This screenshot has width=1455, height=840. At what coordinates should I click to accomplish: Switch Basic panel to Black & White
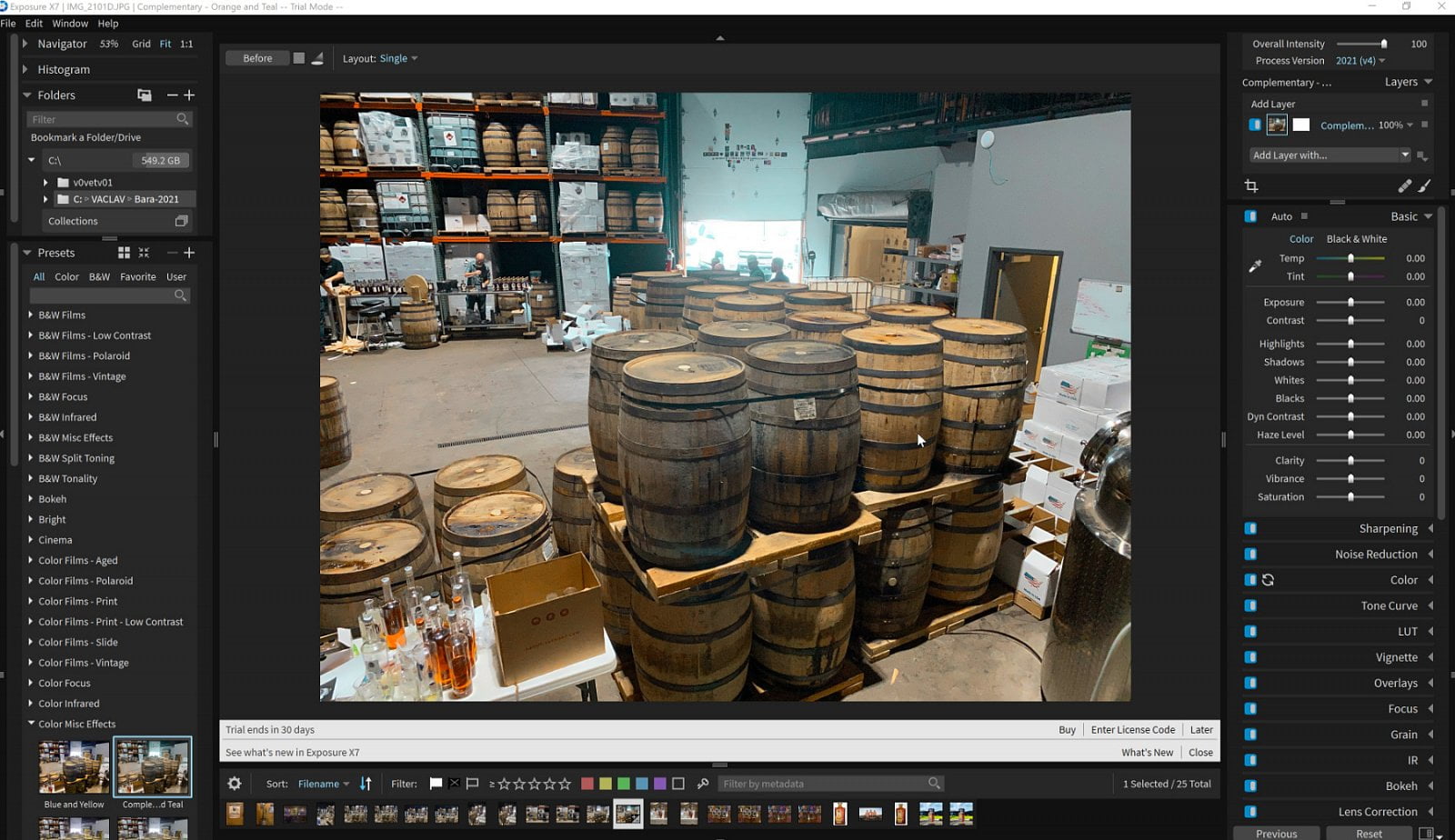click(x=1357, y=239)
